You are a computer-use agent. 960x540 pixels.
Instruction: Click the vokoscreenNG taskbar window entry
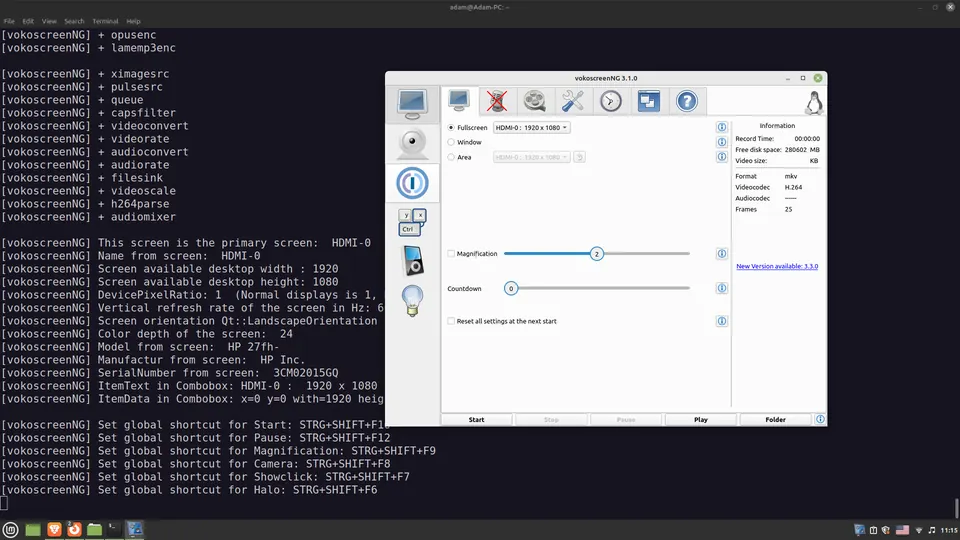click(135, 530)
